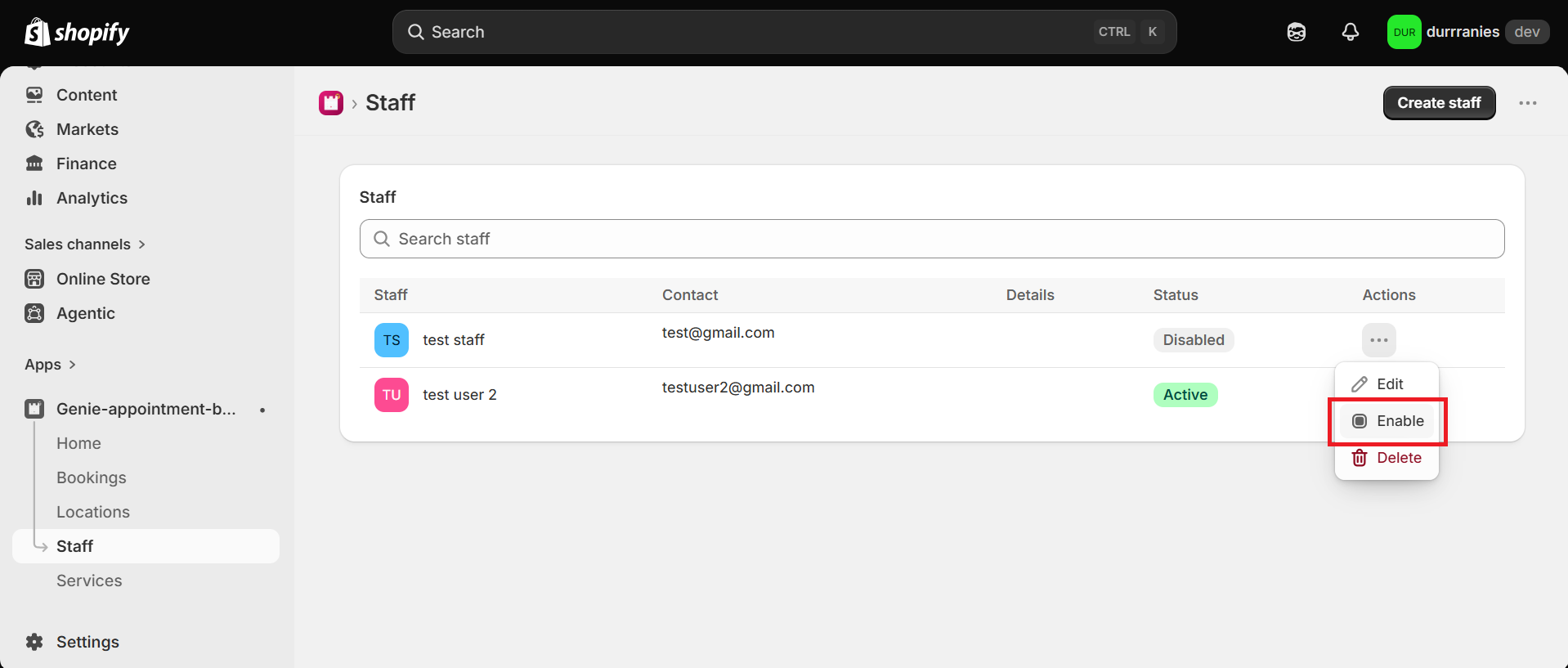Focus the Search staff field
1568x668 pixels.
[932, 239]
